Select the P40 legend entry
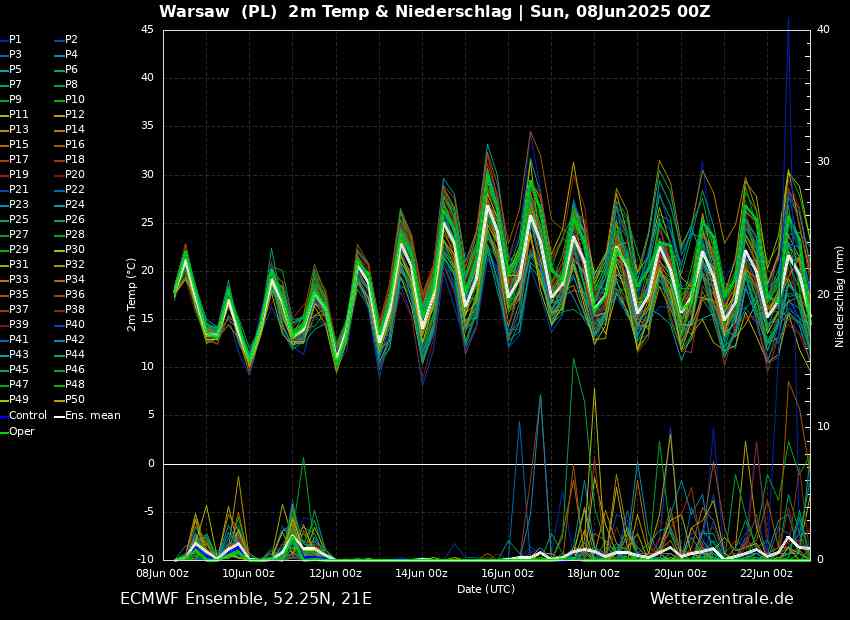Screen dimensions: 850x620 click(x=70, y=325)
